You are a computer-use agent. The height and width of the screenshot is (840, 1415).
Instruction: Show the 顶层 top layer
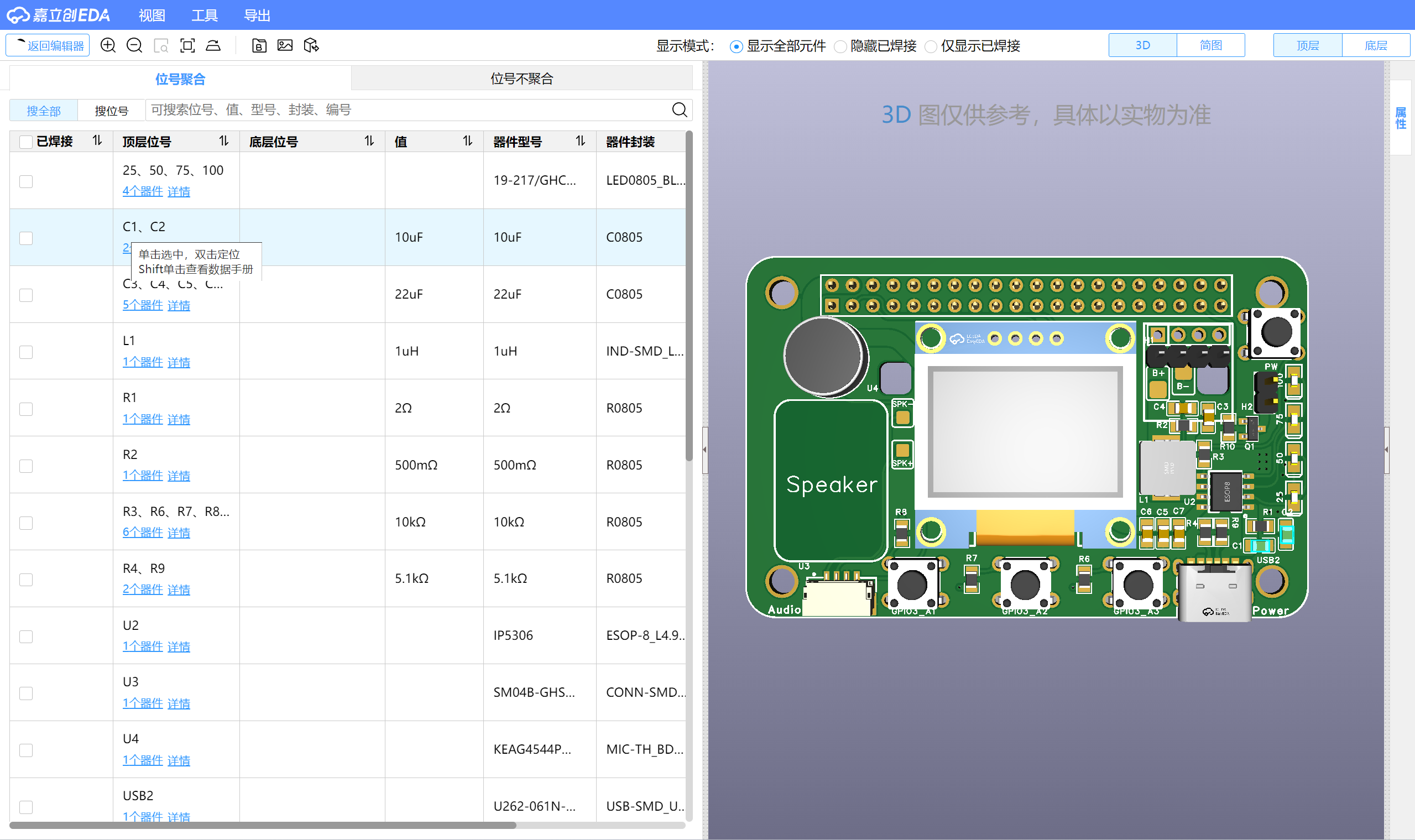(1308, 45)
